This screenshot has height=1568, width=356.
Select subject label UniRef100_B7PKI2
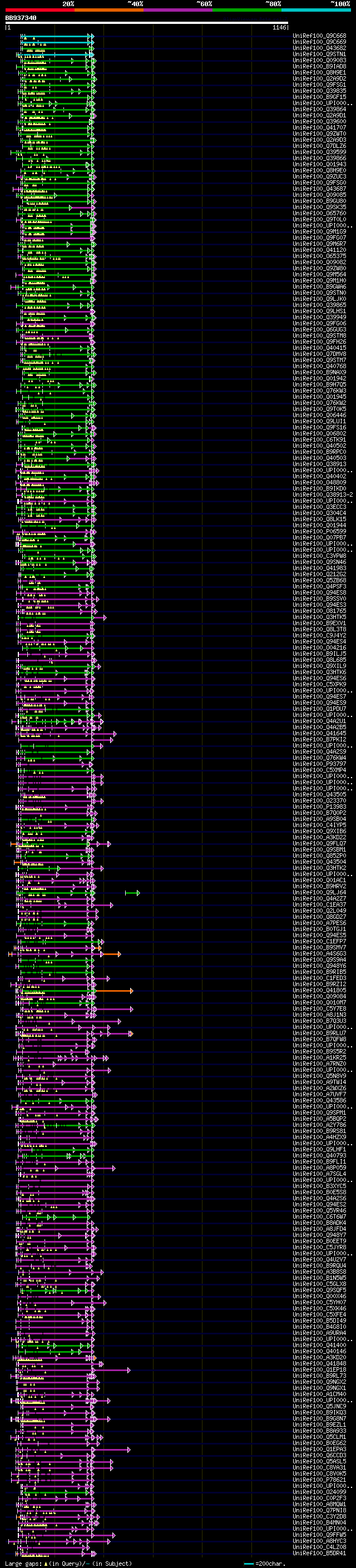tap(319, 739)
